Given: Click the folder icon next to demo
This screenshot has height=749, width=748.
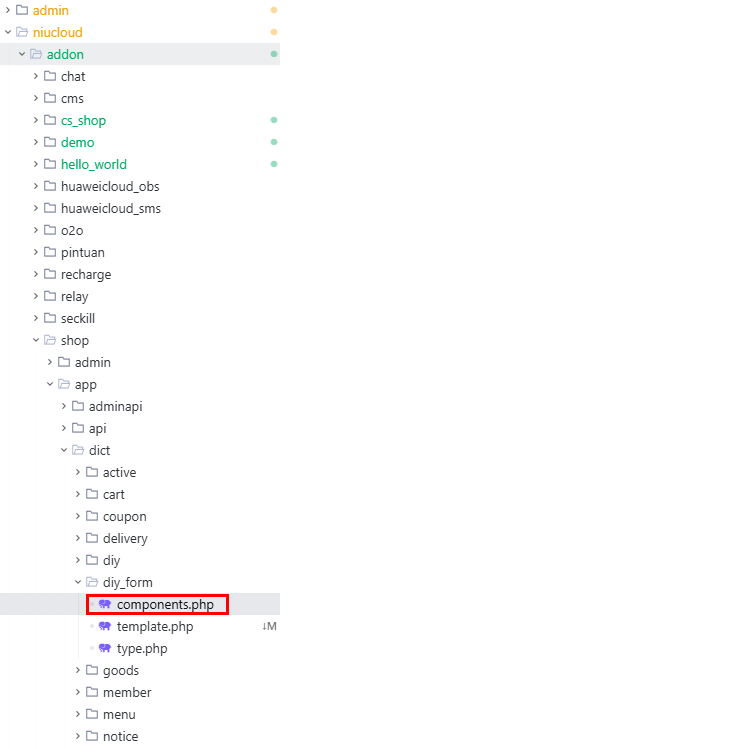Looking at the screenshot, I should 50,142.
